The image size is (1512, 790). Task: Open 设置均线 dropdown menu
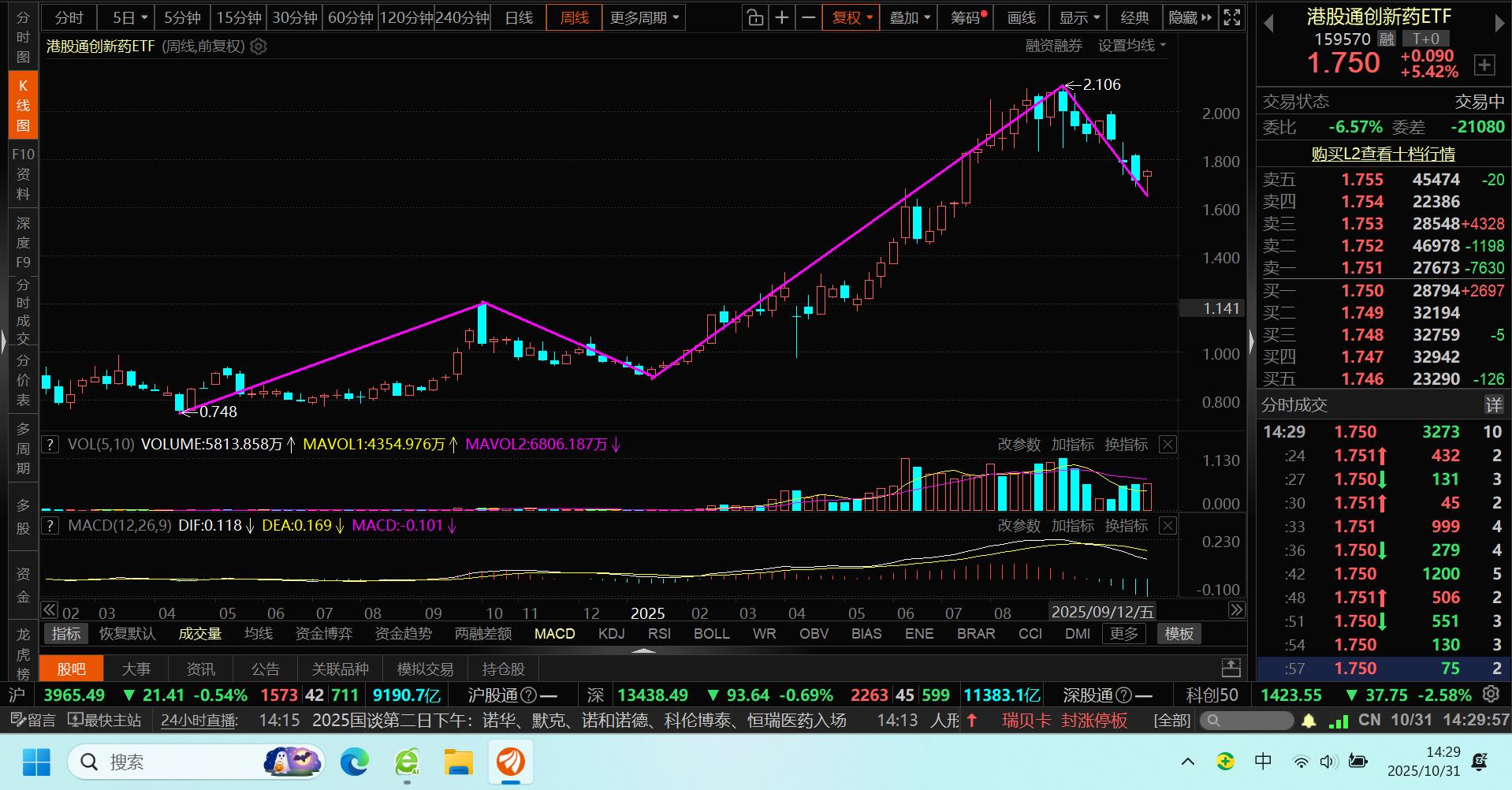1131,47
